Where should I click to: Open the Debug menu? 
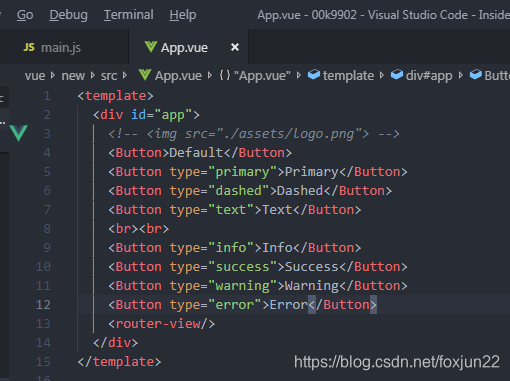point(69,15)
